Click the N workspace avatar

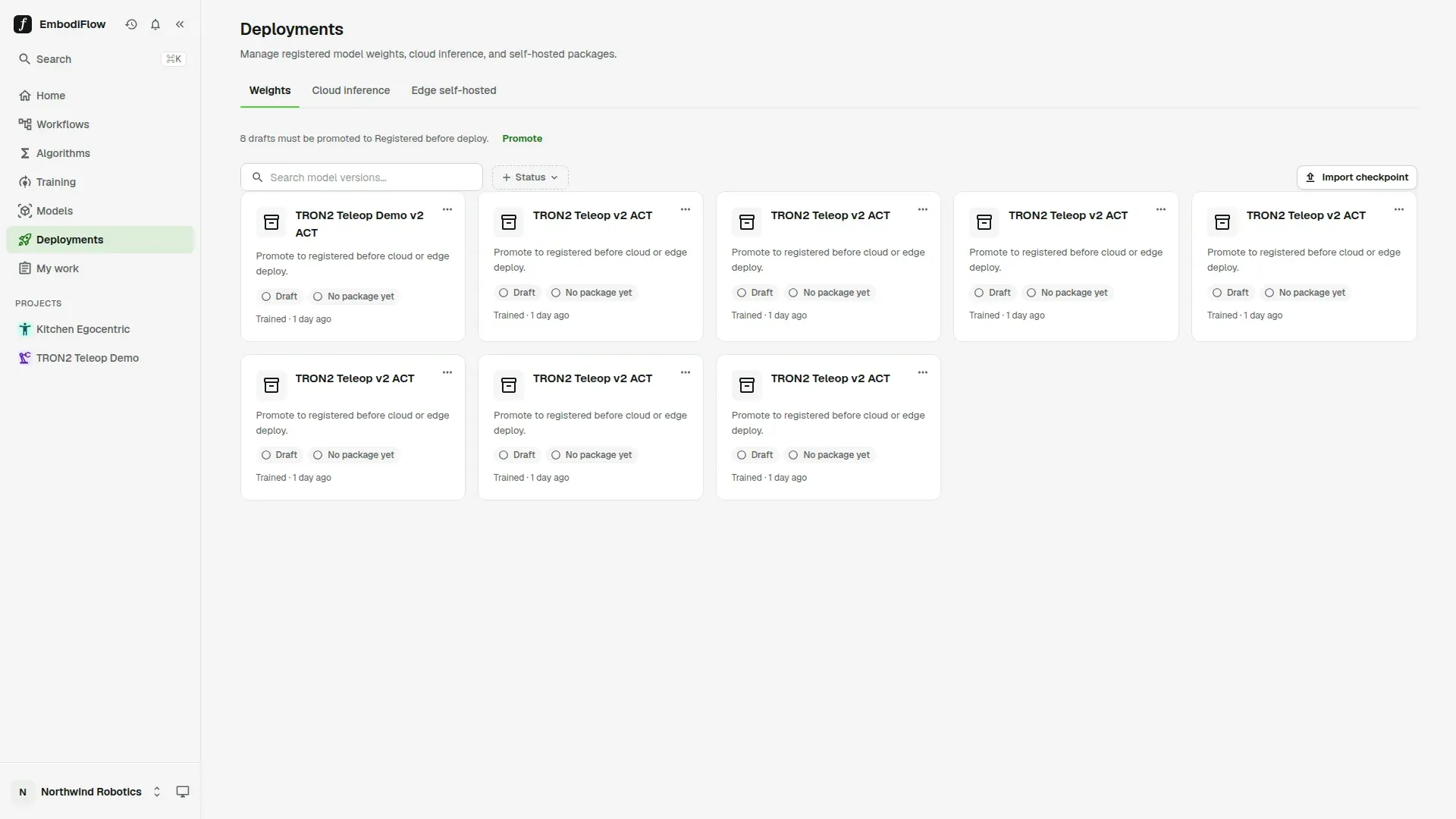[23, 792]
